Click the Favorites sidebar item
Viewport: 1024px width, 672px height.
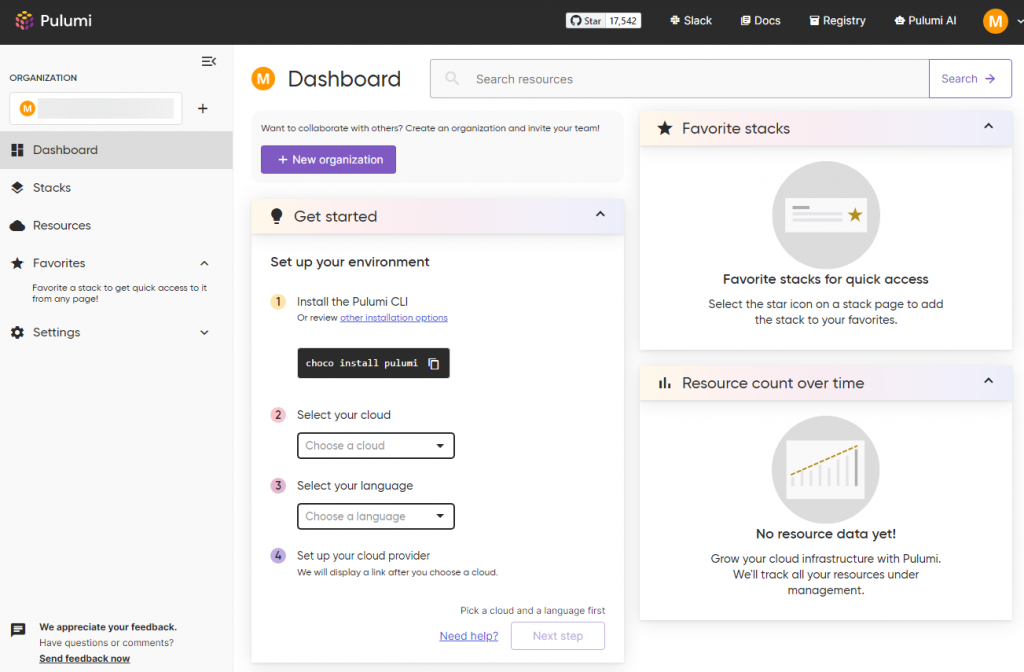(x=59, y=263)
